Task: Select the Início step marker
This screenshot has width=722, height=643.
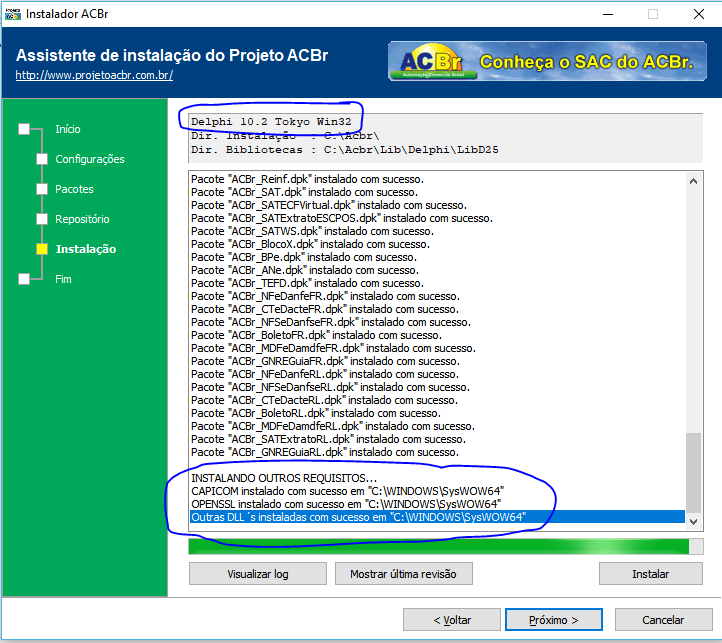Action: (x=24, y=129)
